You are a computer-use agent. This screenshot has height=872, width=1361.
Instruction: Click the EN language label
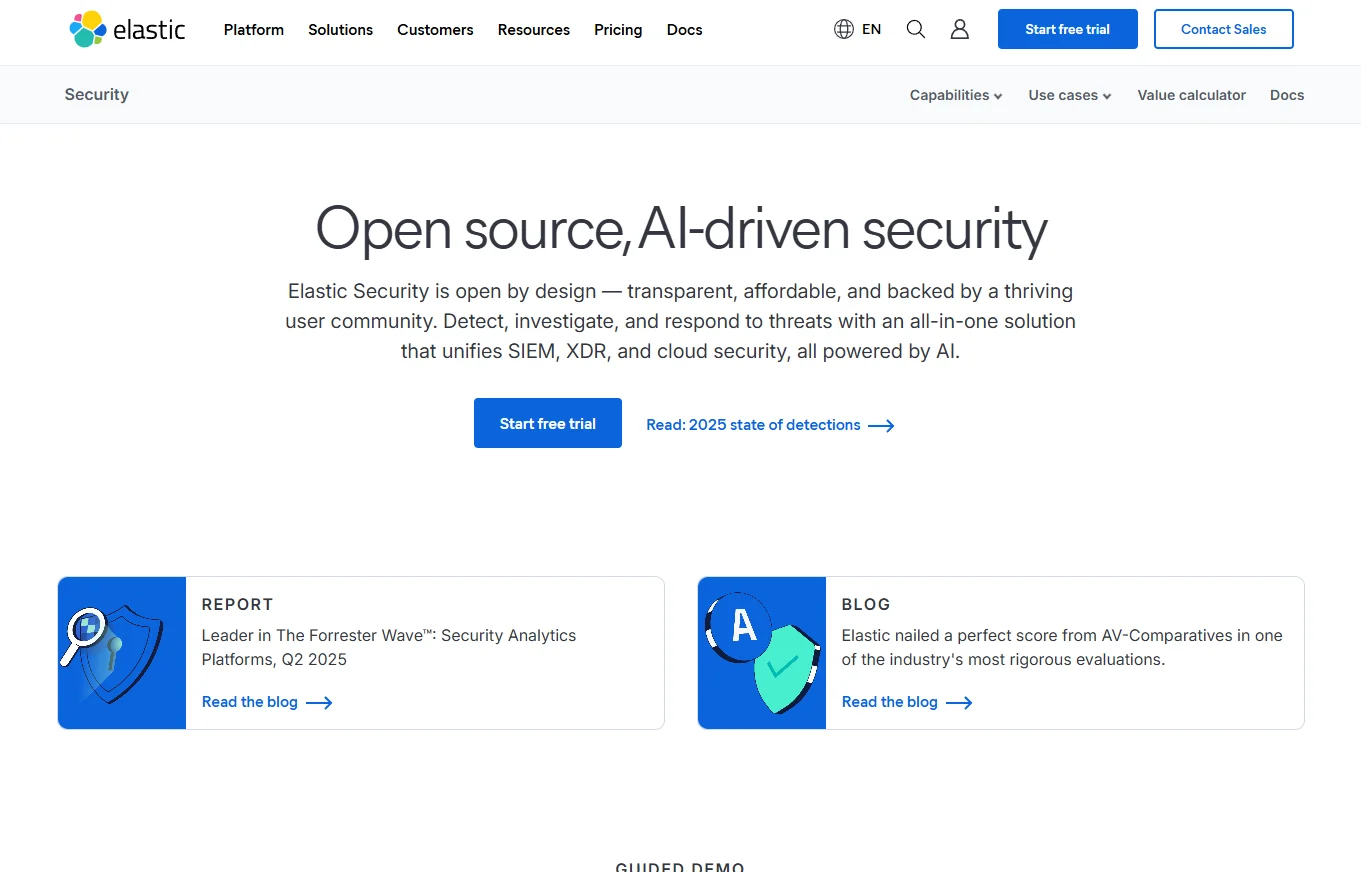click(x=872, y=30)
